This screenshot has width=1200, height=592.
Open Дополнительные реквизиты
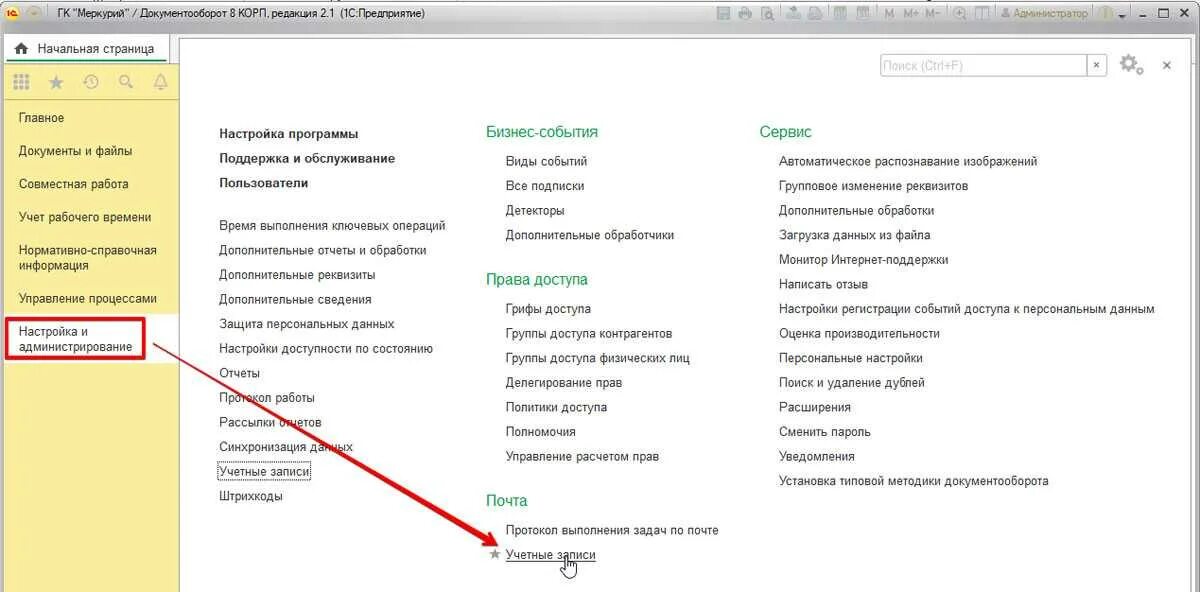(297, 275)
